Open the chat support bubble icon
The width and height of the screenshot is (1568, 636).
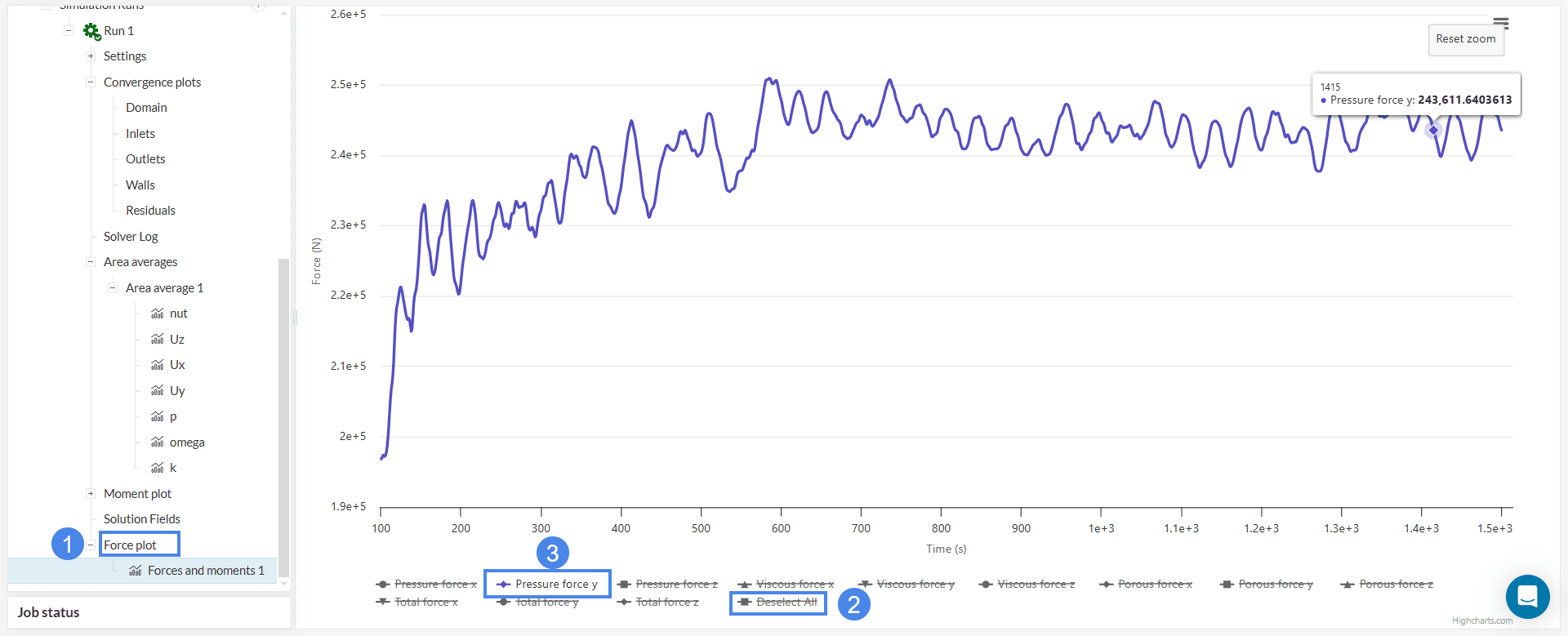pyautogui.click(x=1527, y=597)
